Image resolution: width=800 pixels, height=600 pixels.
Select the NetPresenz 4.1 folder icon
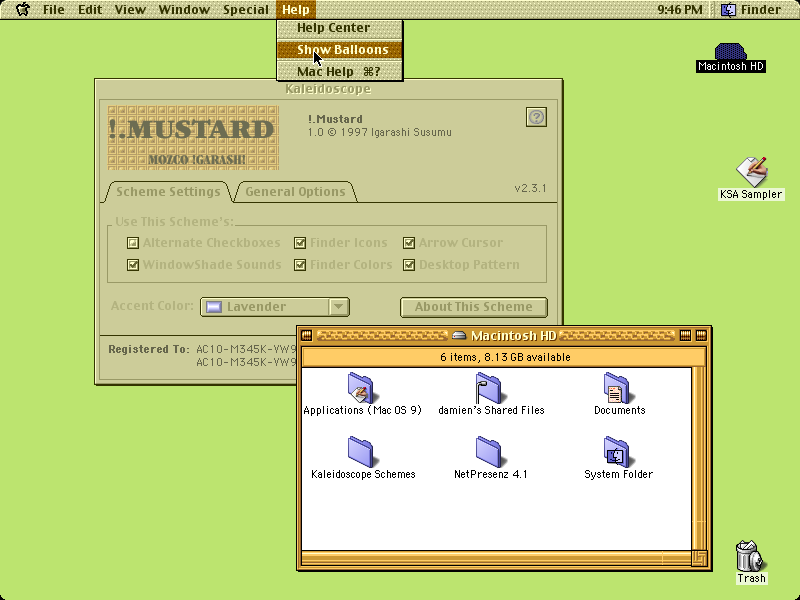tap(489, 452)
